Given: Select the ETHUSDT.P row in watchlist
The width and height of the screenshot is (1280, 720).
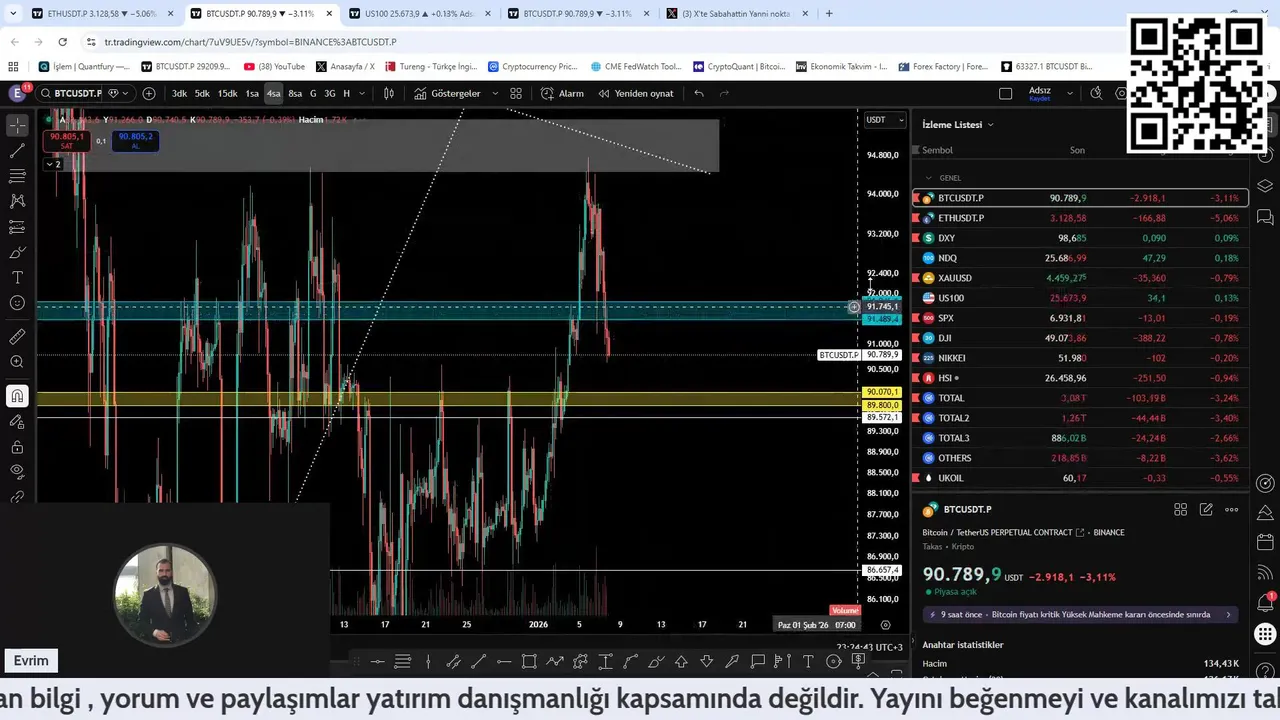Looking at the screenshot, I should click(1080, 218).
